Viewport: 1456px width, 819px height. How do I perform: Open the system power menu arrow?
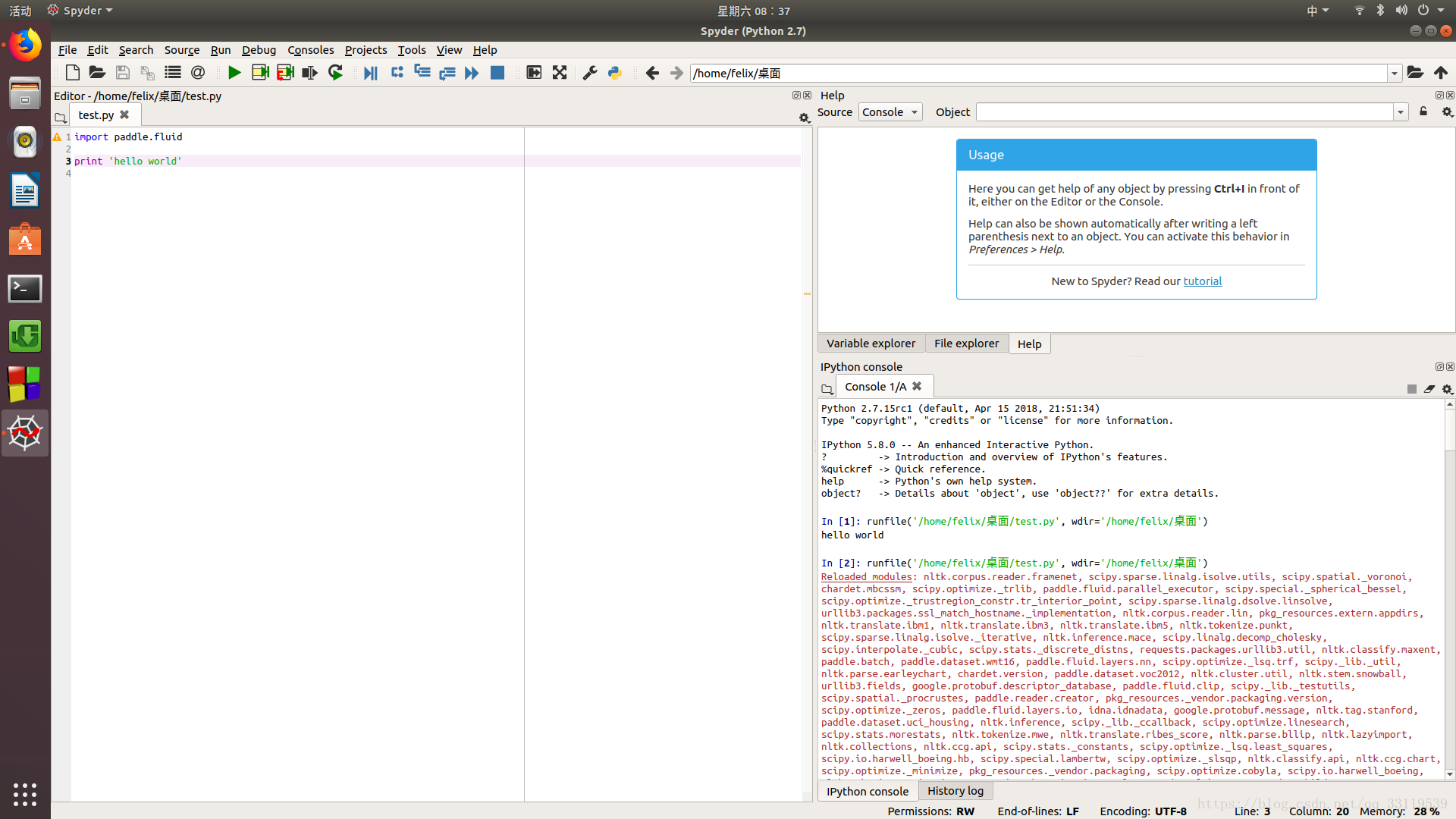tap(1441, 11)
